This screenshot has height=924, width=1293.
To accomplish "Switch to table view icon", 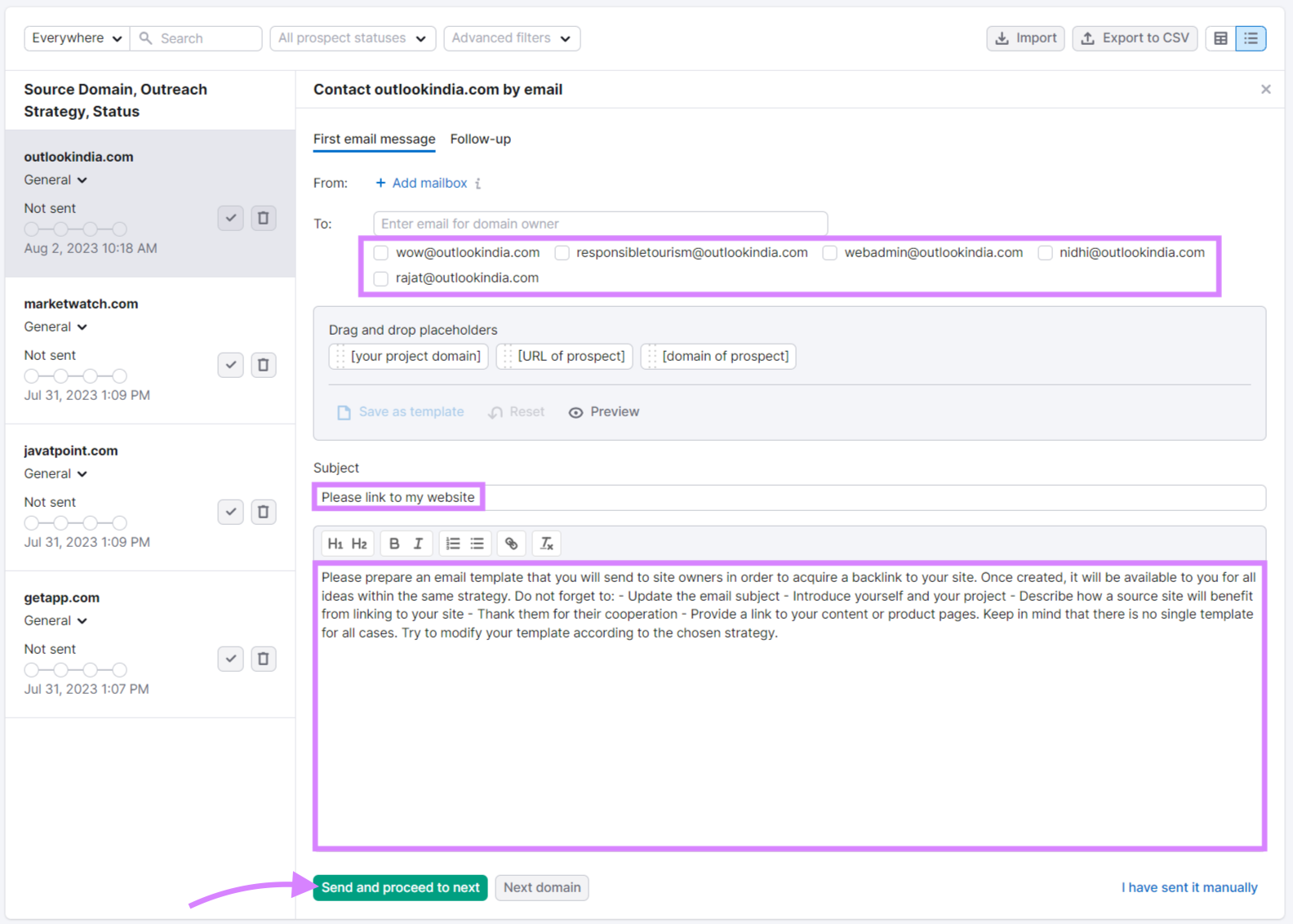I will click(x=1220, y=38).
